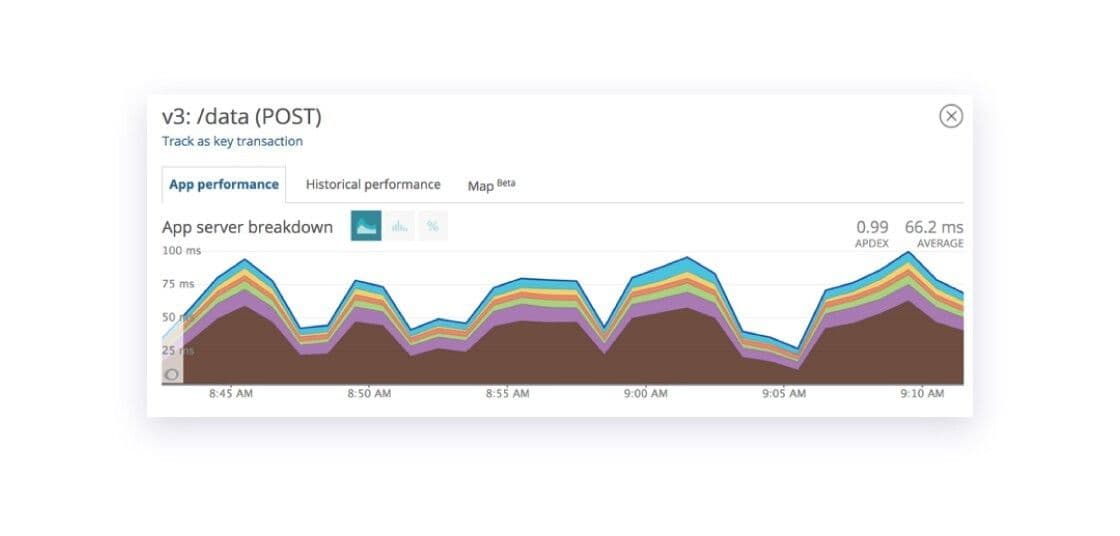Select the 9:00 AM time axis marker
This screenshot has width=1120, height=536.
(x=645, y=394)
